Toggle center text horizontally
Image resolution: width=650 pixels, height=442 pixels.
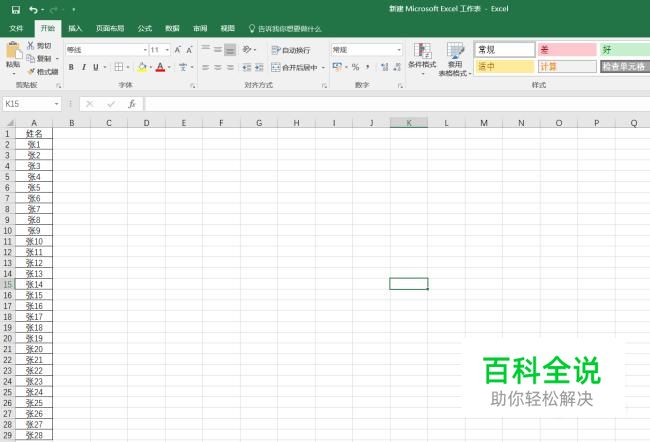(218, 67)
